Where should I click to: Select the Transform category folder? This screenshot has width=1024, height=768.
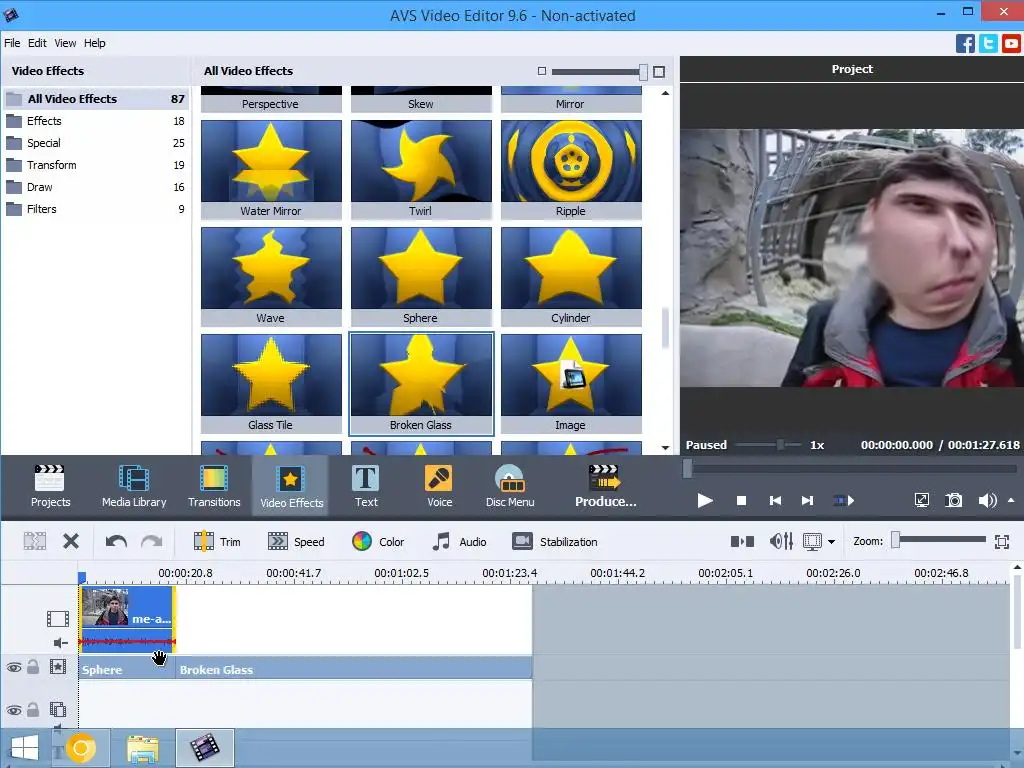(95, 165)
